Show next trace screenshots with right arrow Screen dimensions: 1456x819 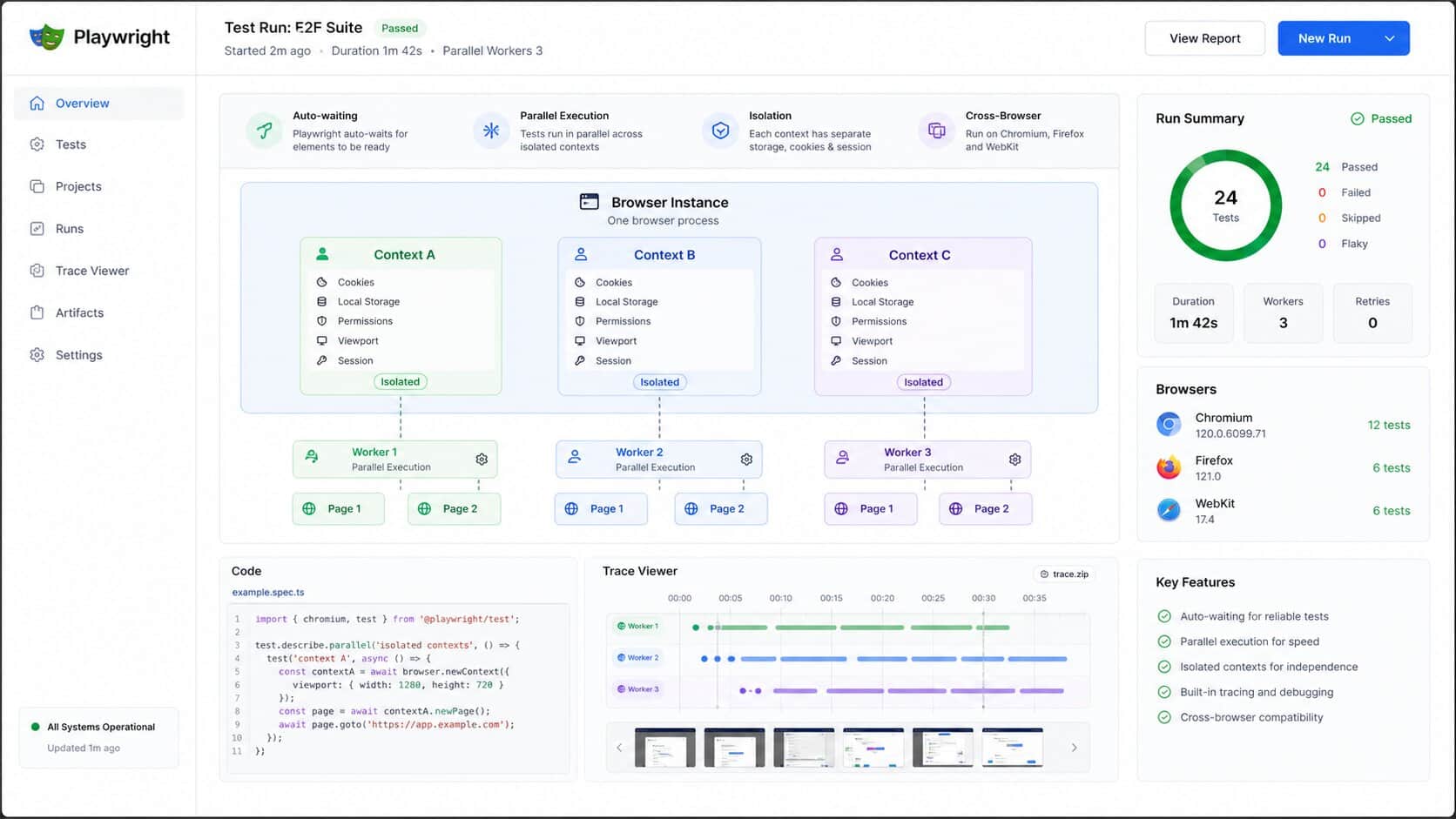tap(1074, 748)
